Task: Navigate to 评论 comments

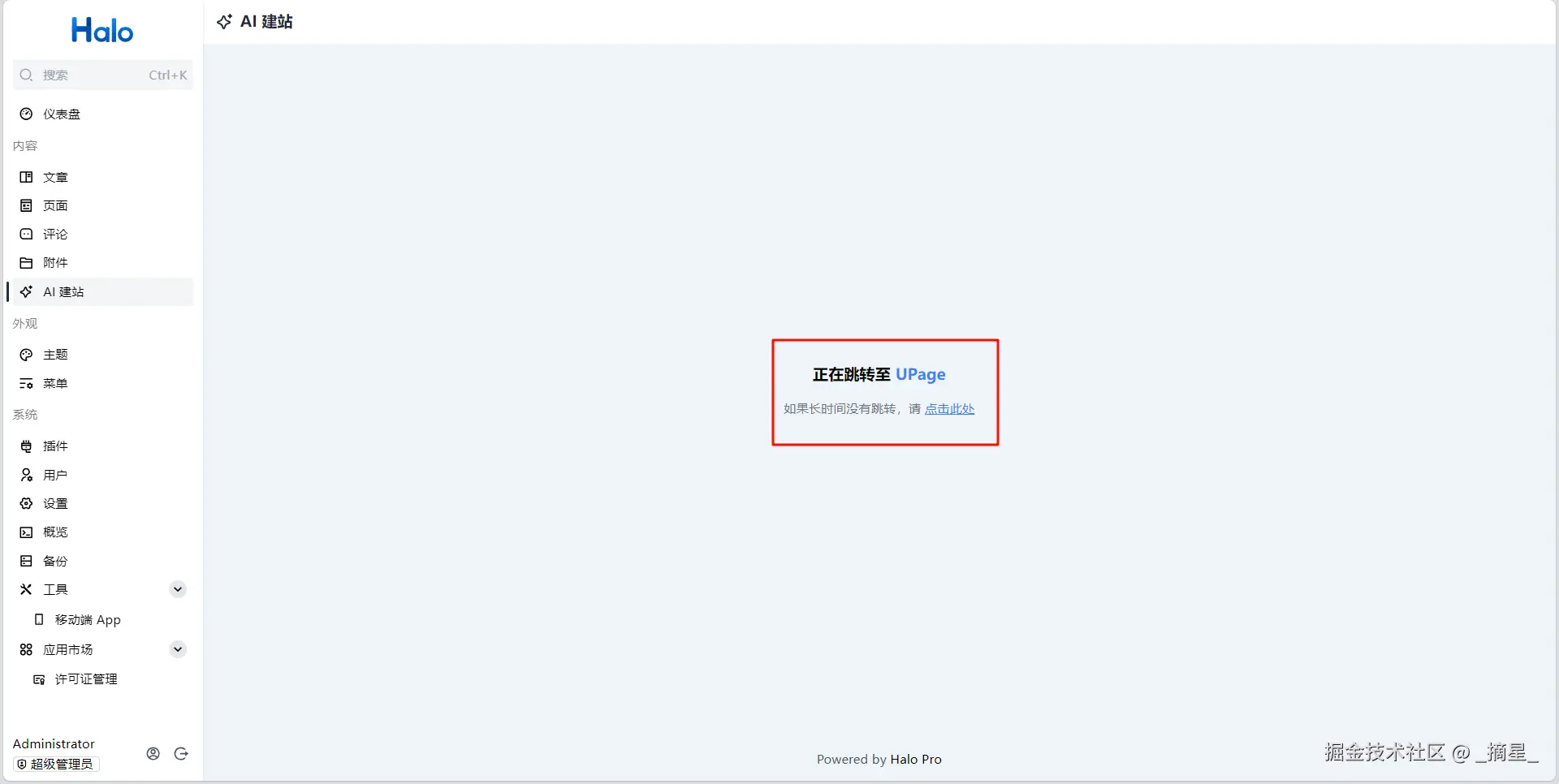Action: click(x=102, y=234)
